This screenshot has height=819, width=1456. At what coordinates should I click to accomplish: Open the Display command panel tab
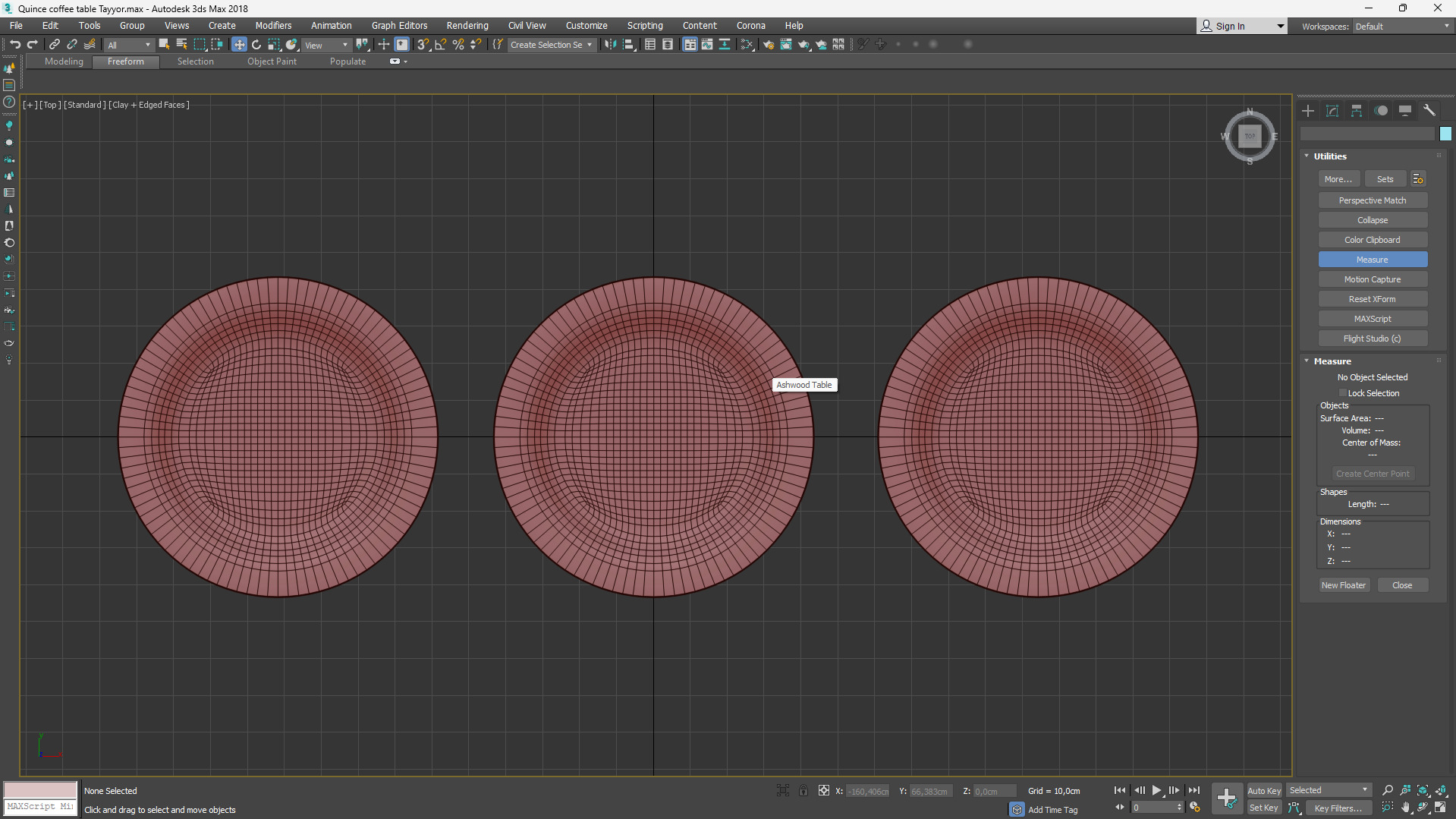coord(1405,111)
